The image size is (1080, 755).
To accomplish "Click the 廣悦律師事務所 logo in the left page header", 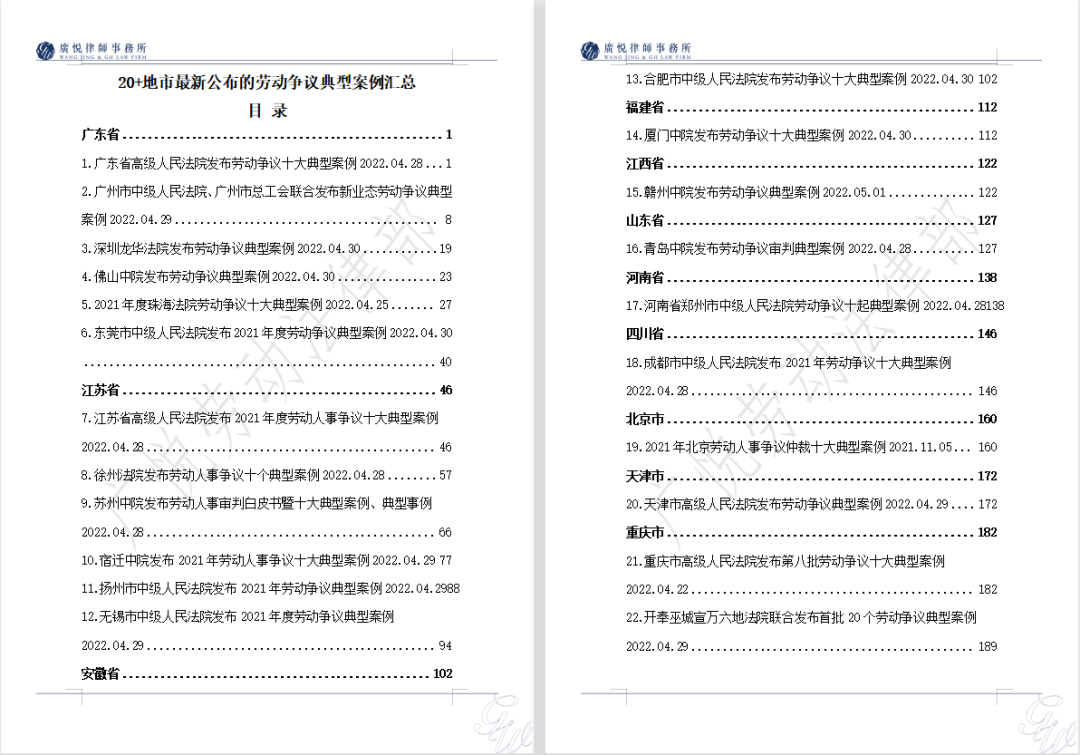I will tap(92, 50).
